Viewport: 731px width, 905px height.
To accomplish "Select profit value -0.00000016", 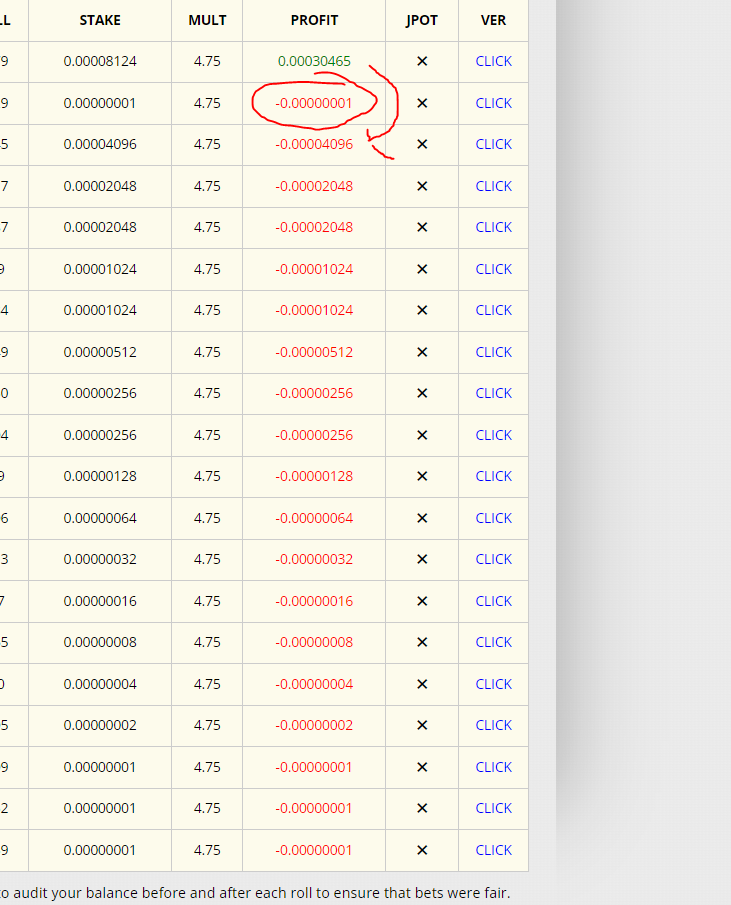I will click(x=314, y=601).
